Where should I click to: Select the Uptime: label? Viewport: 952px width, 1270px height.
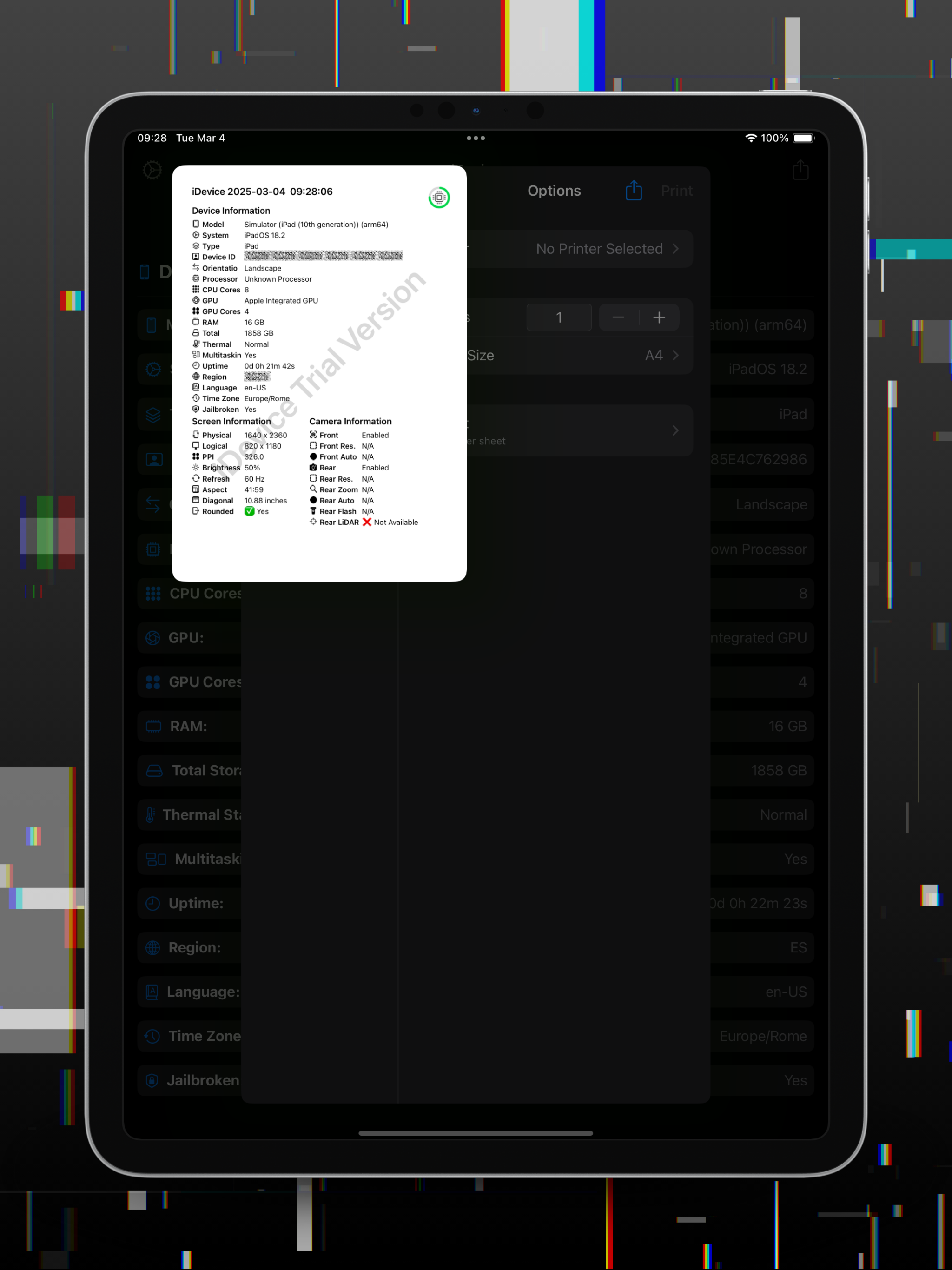(x=196, y=903)
